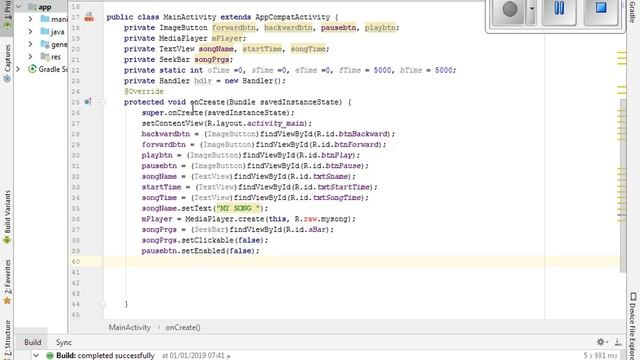This screenshot has height=360, width=640.
Task: Select the Gradle Scripts node
Action: pyautogui.click(x=48, y=69)
